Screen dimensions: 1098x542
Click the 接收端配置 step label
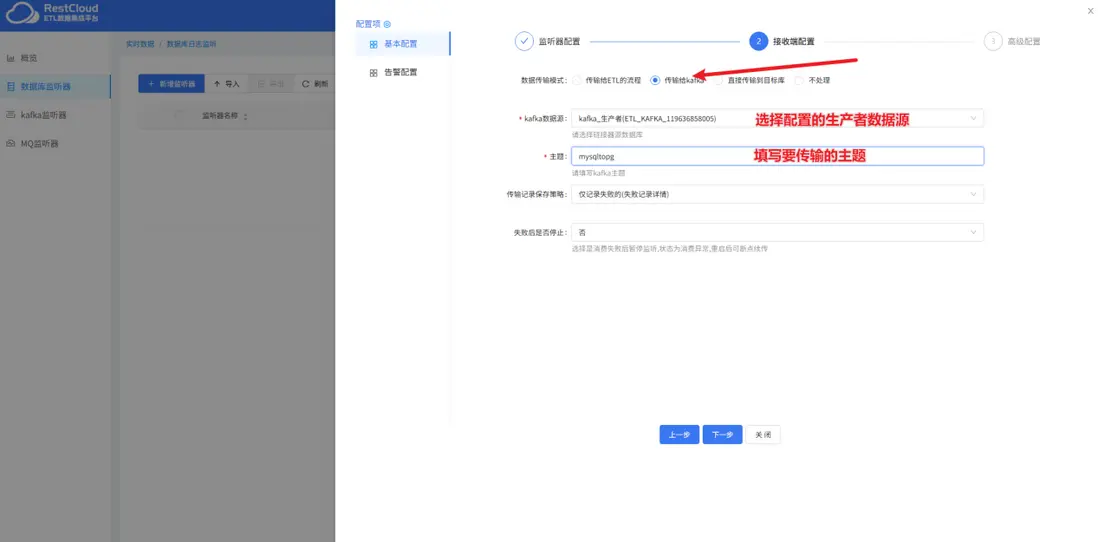pos(793,41)
